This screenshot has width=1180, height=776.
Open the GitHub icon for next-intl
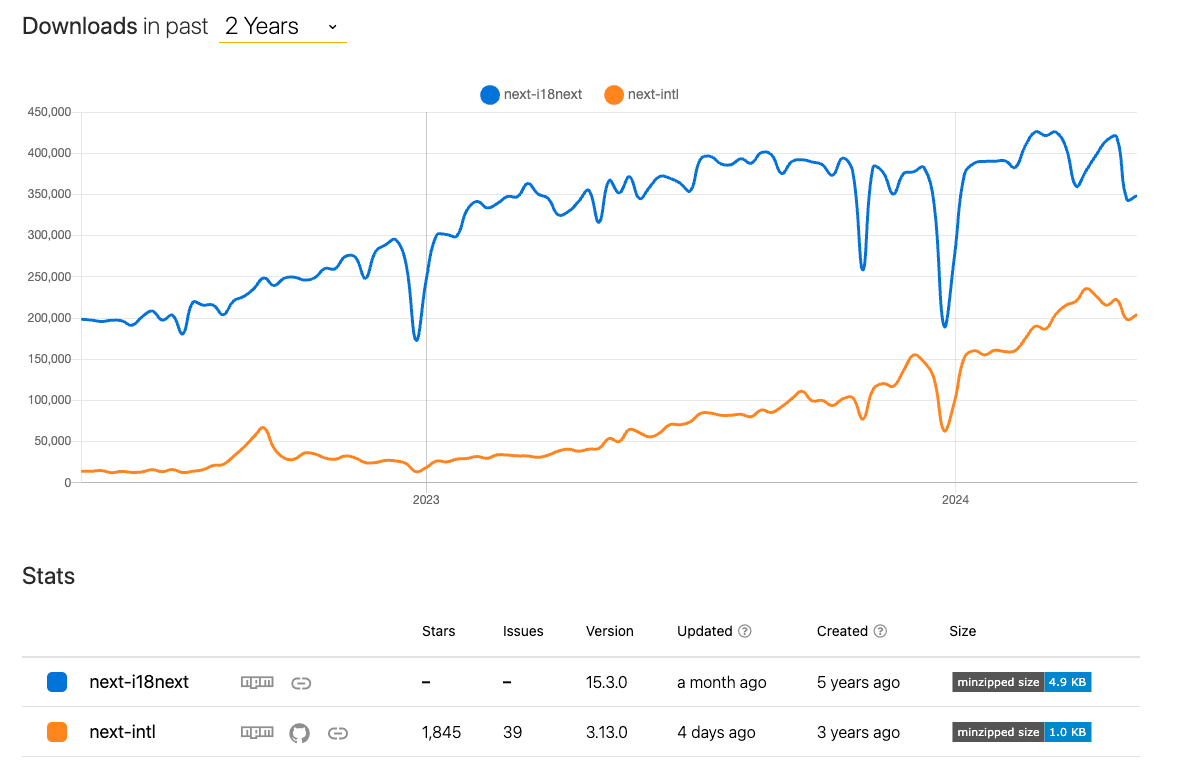point(300,733)
